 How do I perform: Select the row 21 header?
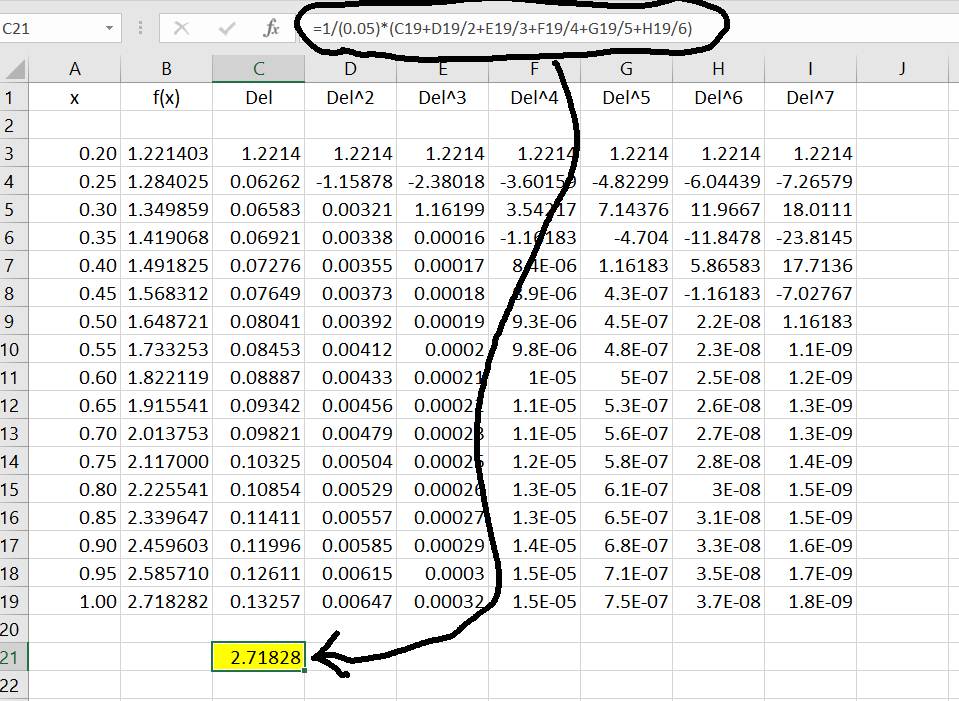click(13, 657)
